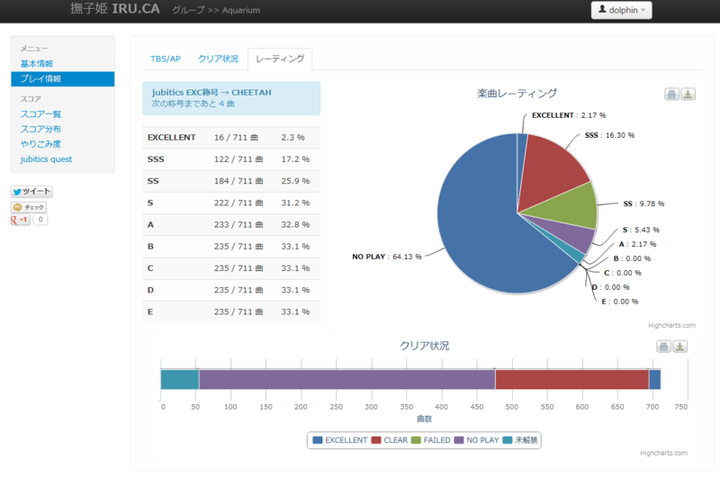Click the 'NO PLAY : 64.13 %' pie label

(x=387, y=257)
